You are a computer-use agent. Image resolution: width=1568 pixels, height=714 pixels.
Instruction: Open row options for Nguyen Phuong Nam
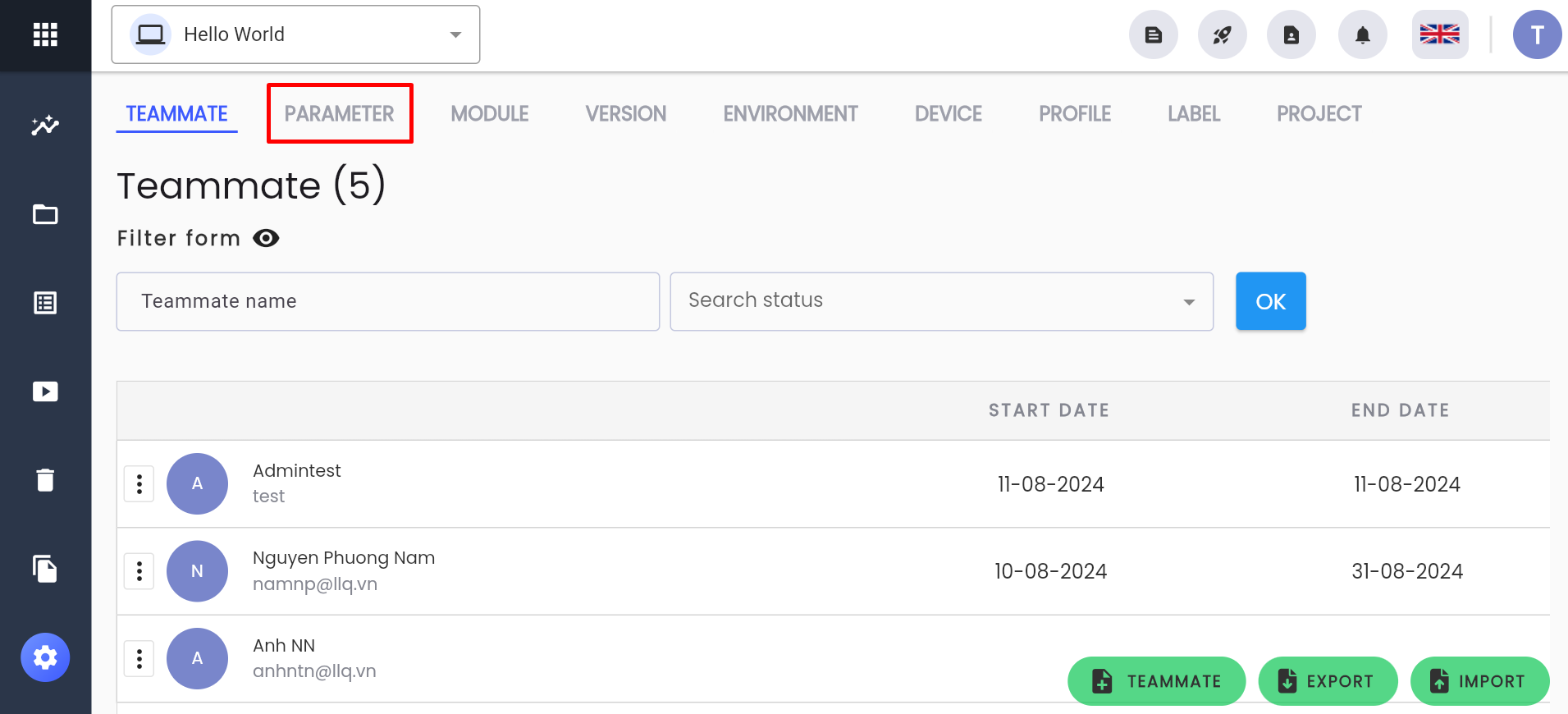point(139,571)
